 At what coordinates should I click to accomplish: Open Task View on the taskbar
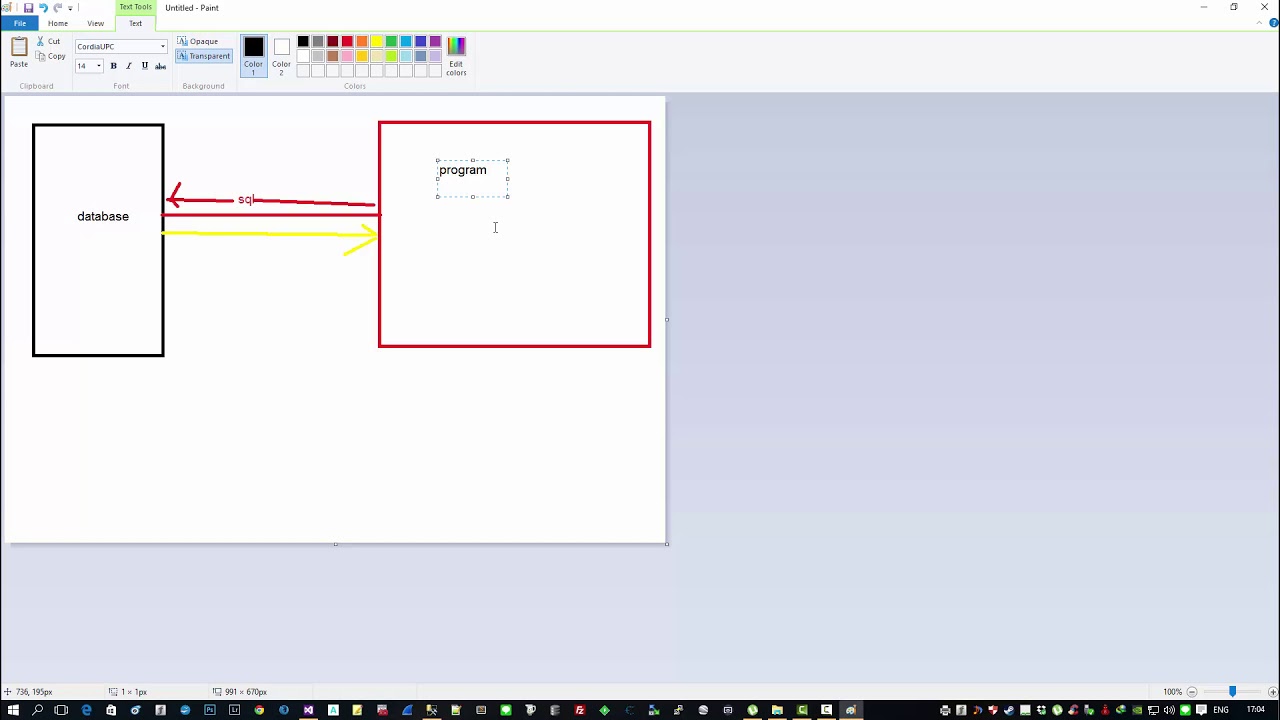[61, 710]
